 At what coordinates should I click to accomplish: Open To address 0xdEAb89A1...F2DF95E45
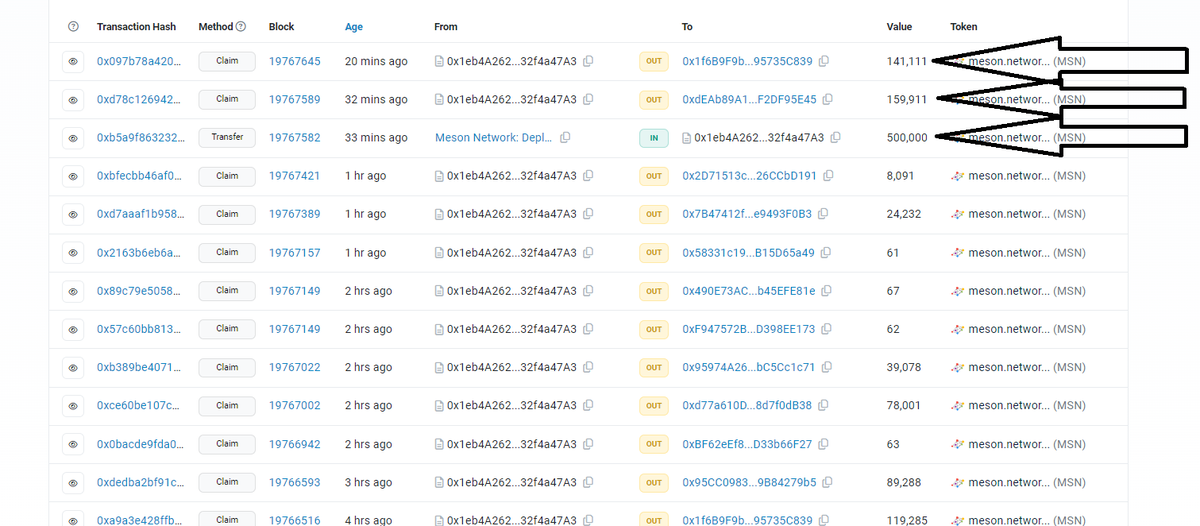point(749,99)
